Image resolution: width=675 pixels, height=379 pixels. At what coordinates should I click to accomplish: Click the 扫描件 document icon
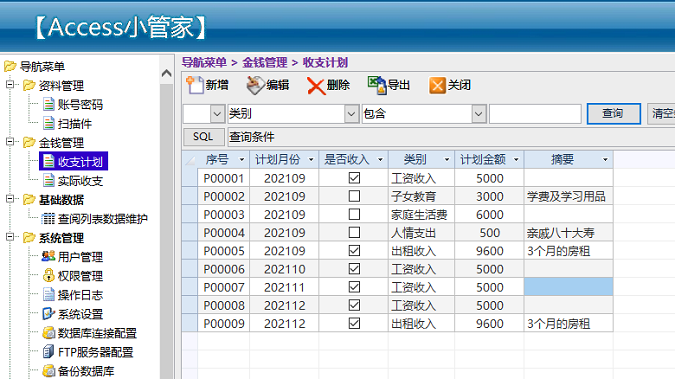pyautogui.click(x=49, y=124)
